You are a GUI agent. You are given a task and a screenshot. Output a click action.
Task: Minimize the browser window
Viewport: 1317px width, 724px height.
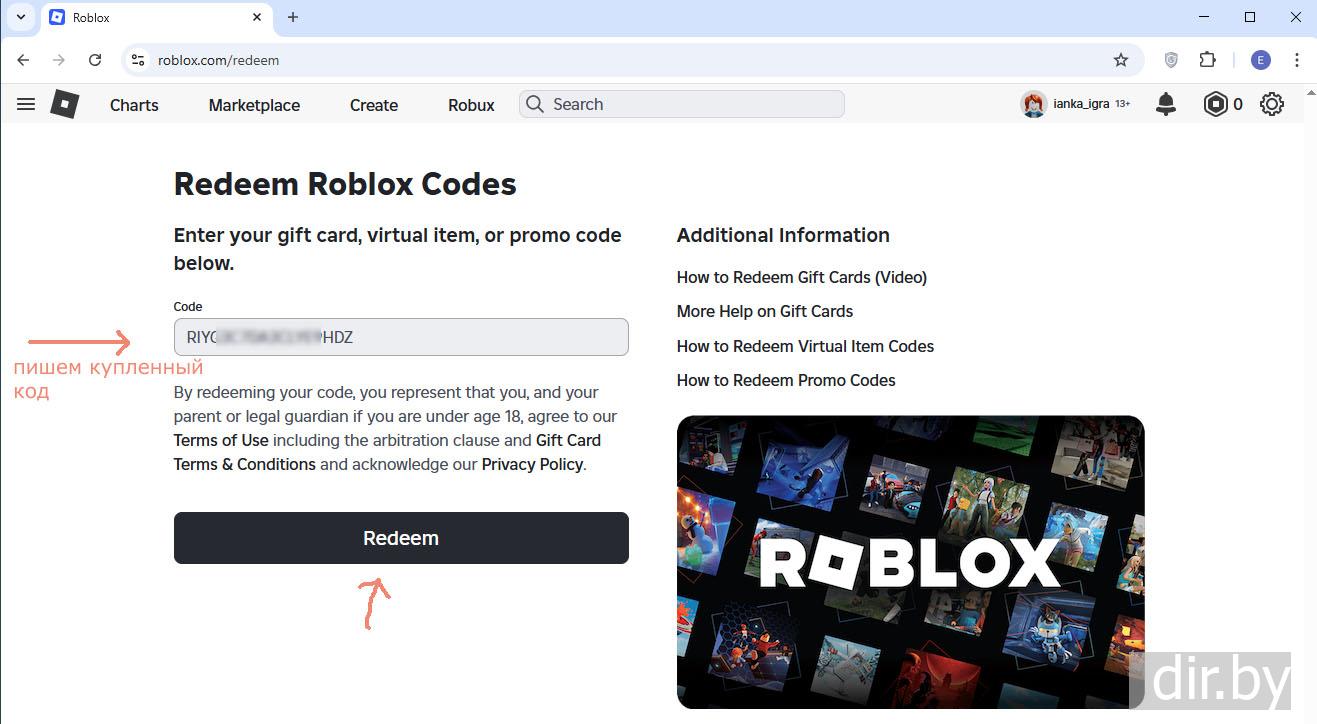[1203, 17]
